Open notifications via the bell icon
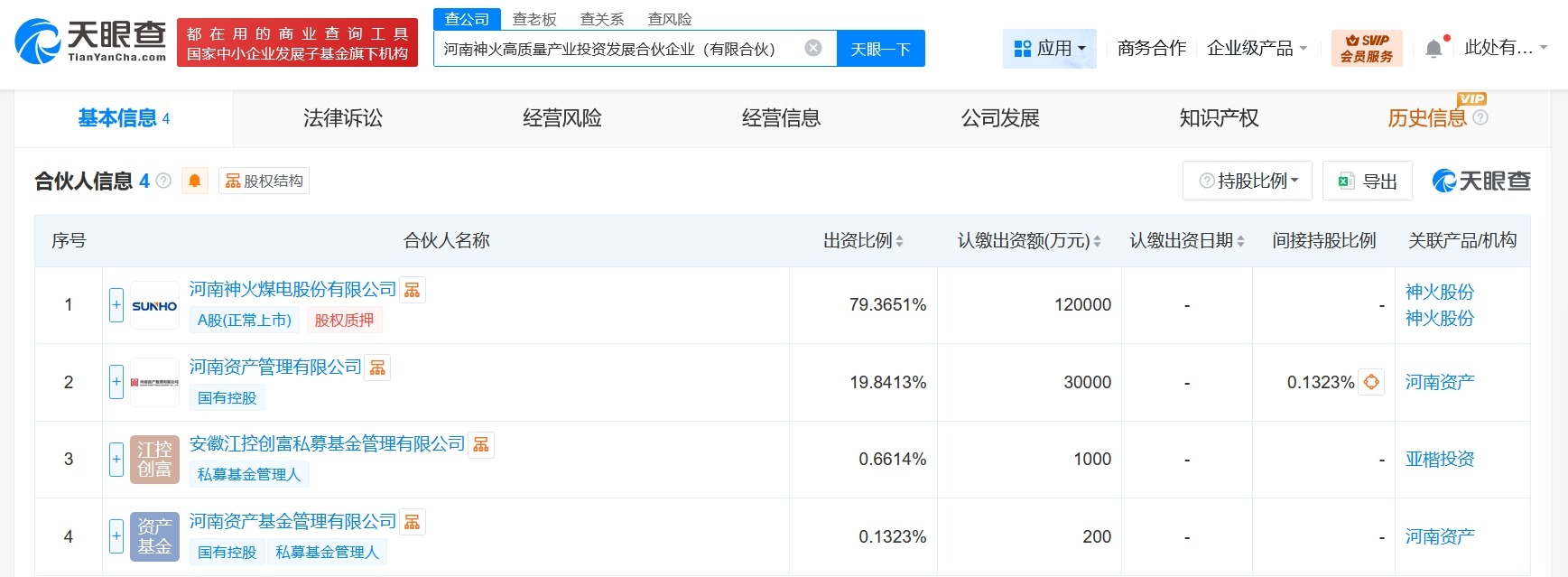Screen dimensions: 1568x577 pyautogui.click(x=1433, y=48)
